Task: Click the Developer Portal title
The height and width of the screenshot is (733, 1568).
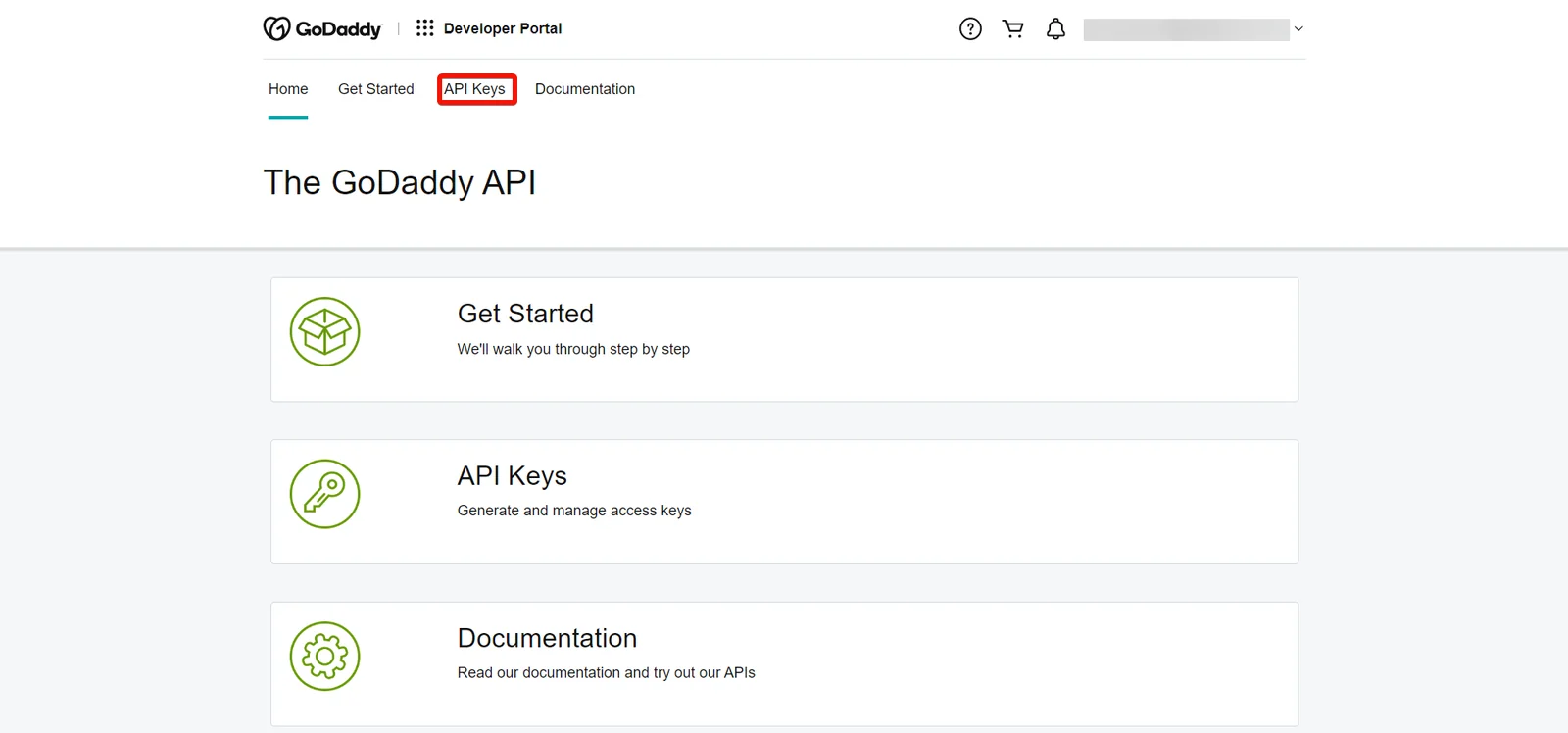Action: pos(503,28)
